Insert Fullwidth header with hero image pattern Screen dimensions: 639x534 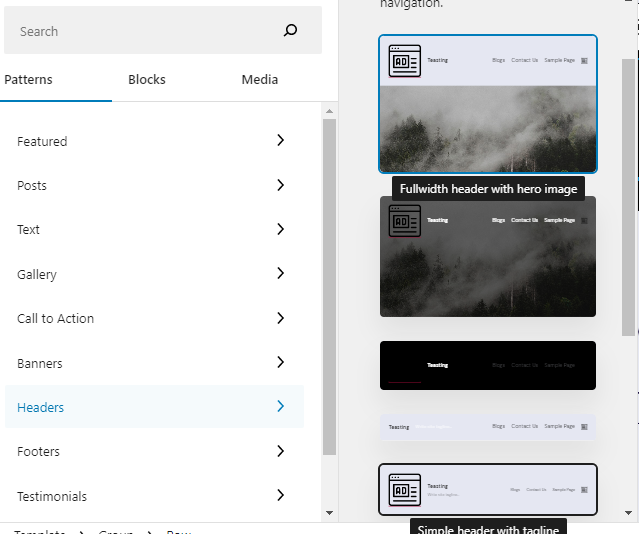(x=488, y=104)
